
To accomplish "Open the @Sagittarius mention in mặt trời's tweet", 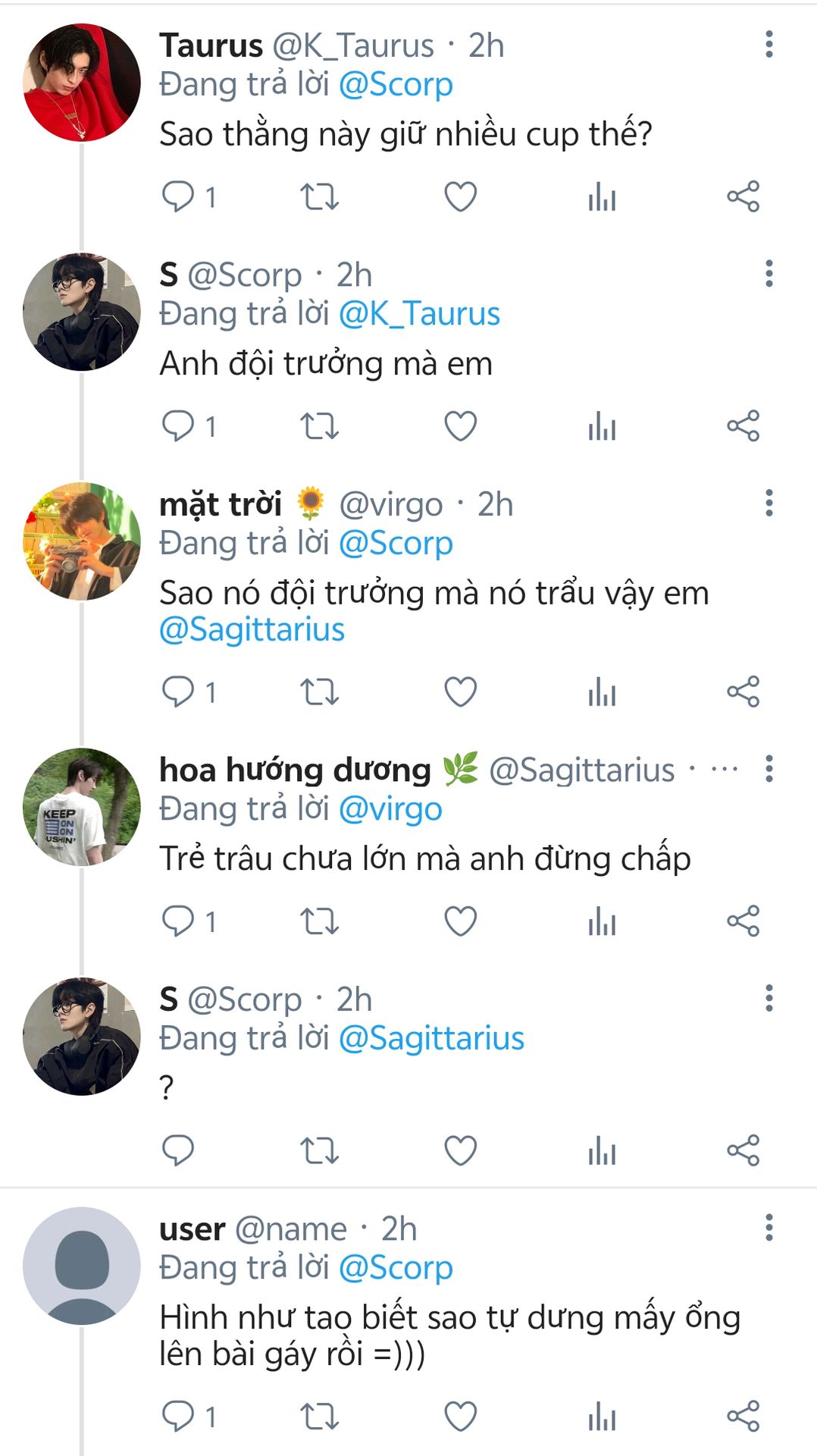I will pyautogui.click(x=252, y=630).
